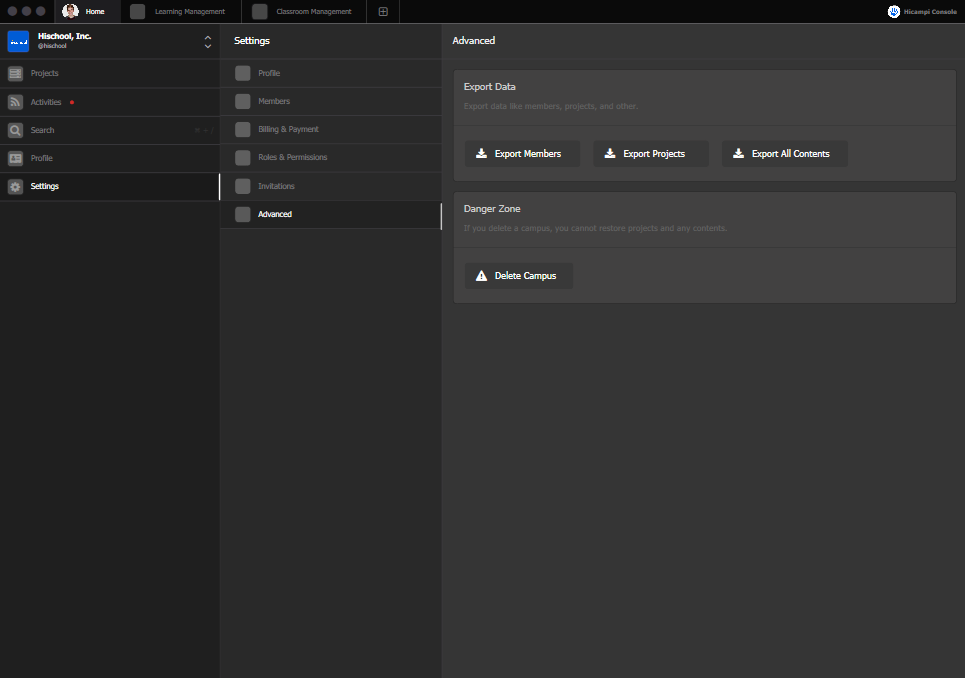This screenshot has height=678, width=965.
Task: Click the Projects icon in the sidebar
Action: [15, 73]
